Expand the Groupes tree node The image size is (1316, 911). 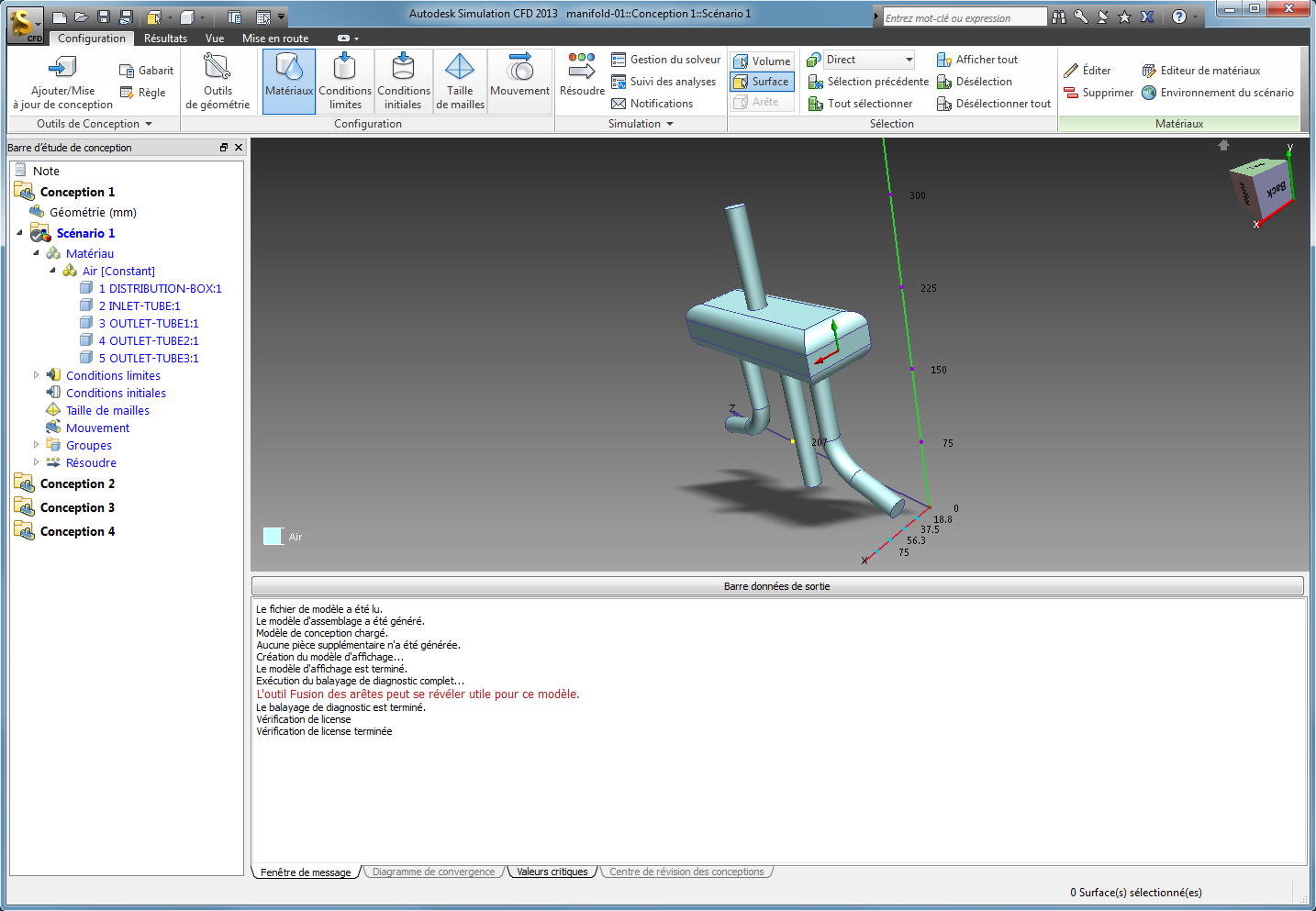point(37,445)
